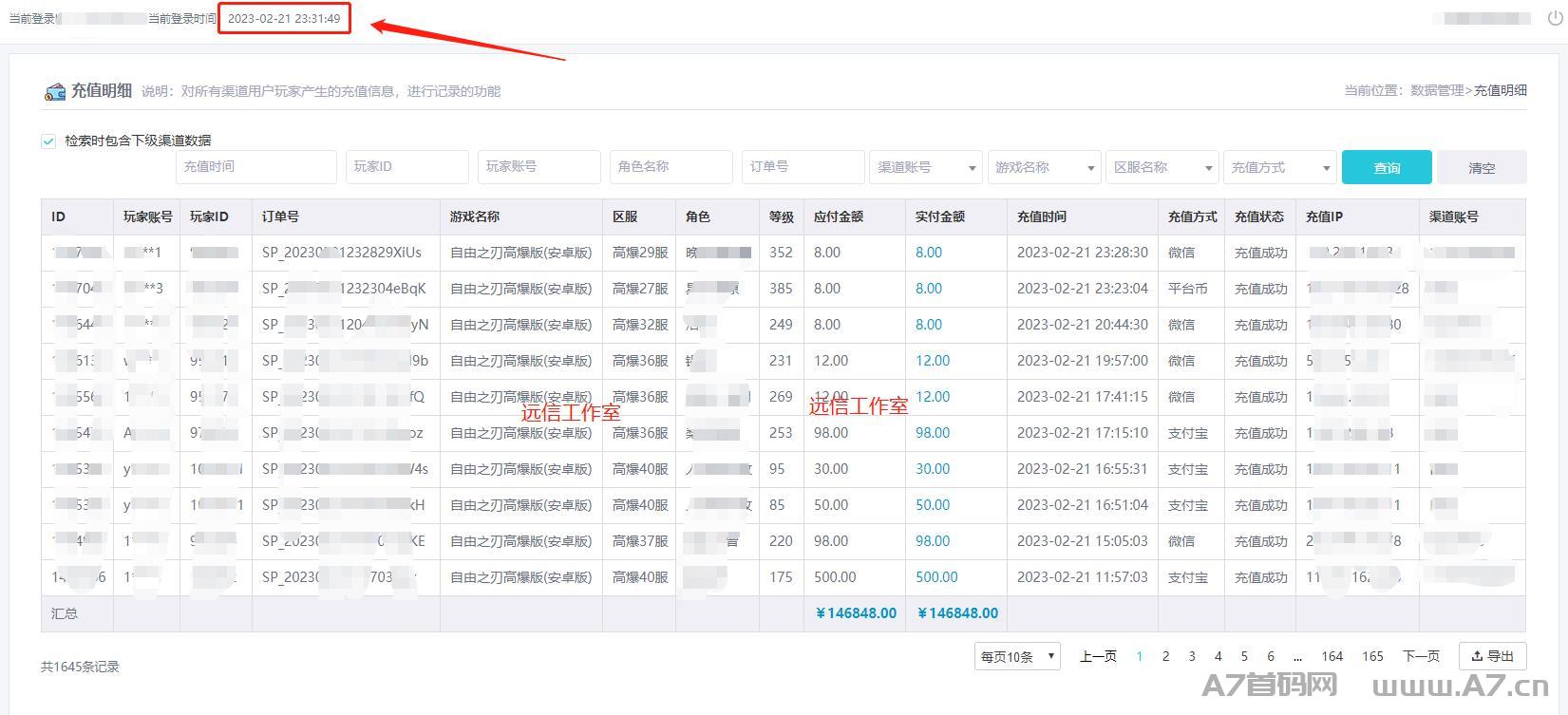This screenshot has width=1568, height=715.
Task: Click level 385 cell
Action: (781, 289)
